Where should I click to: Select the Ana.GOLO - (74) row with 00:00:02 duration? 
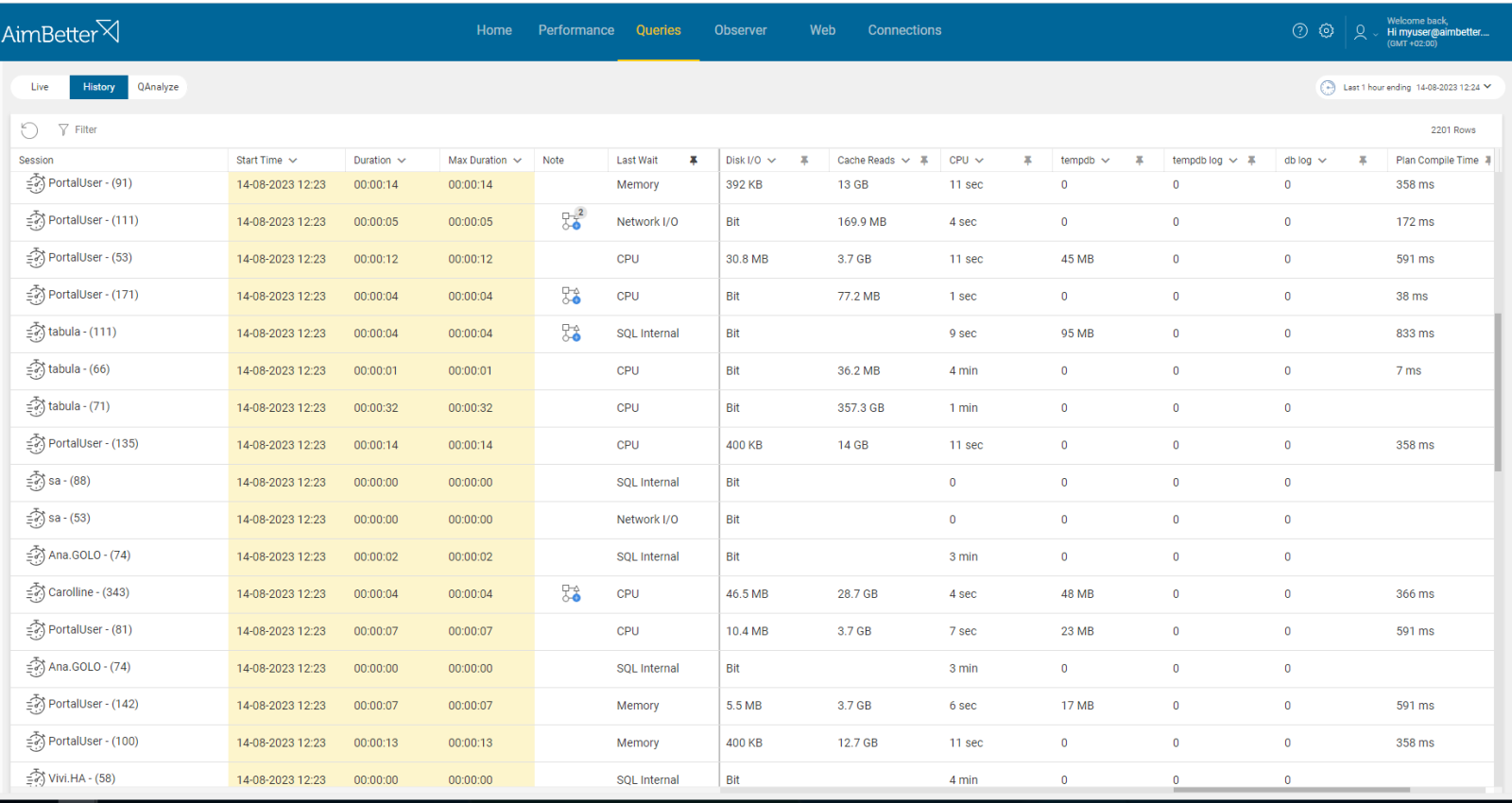click(752, 557)
